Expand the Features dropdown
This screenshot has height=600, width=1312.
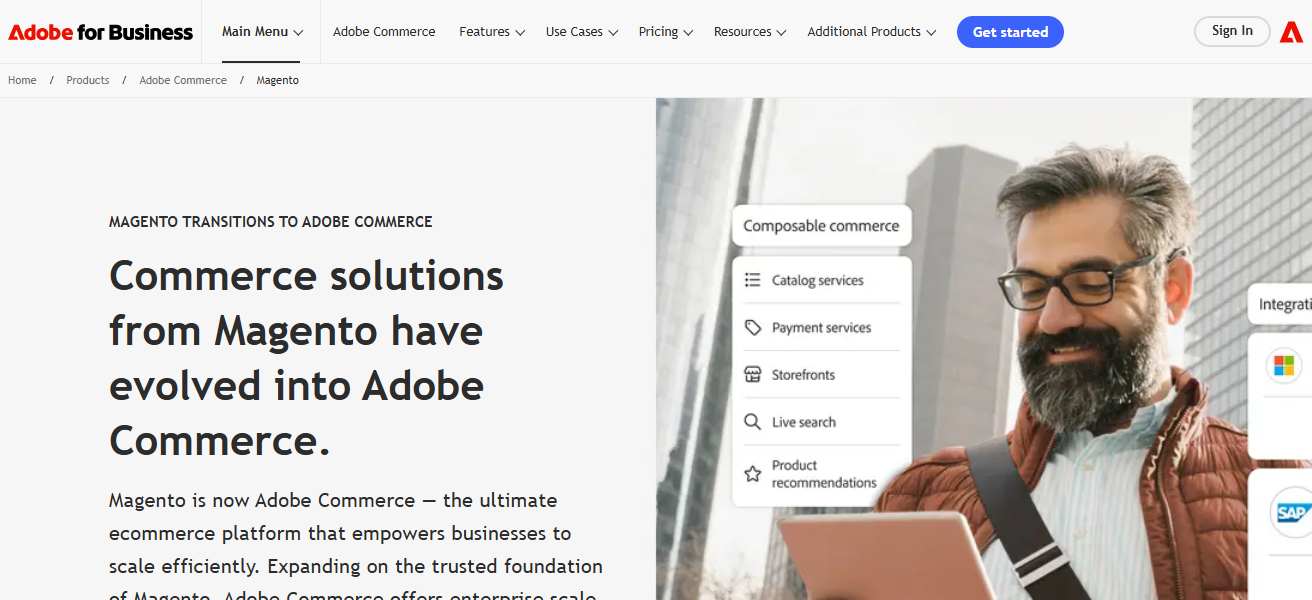[491, 31]
